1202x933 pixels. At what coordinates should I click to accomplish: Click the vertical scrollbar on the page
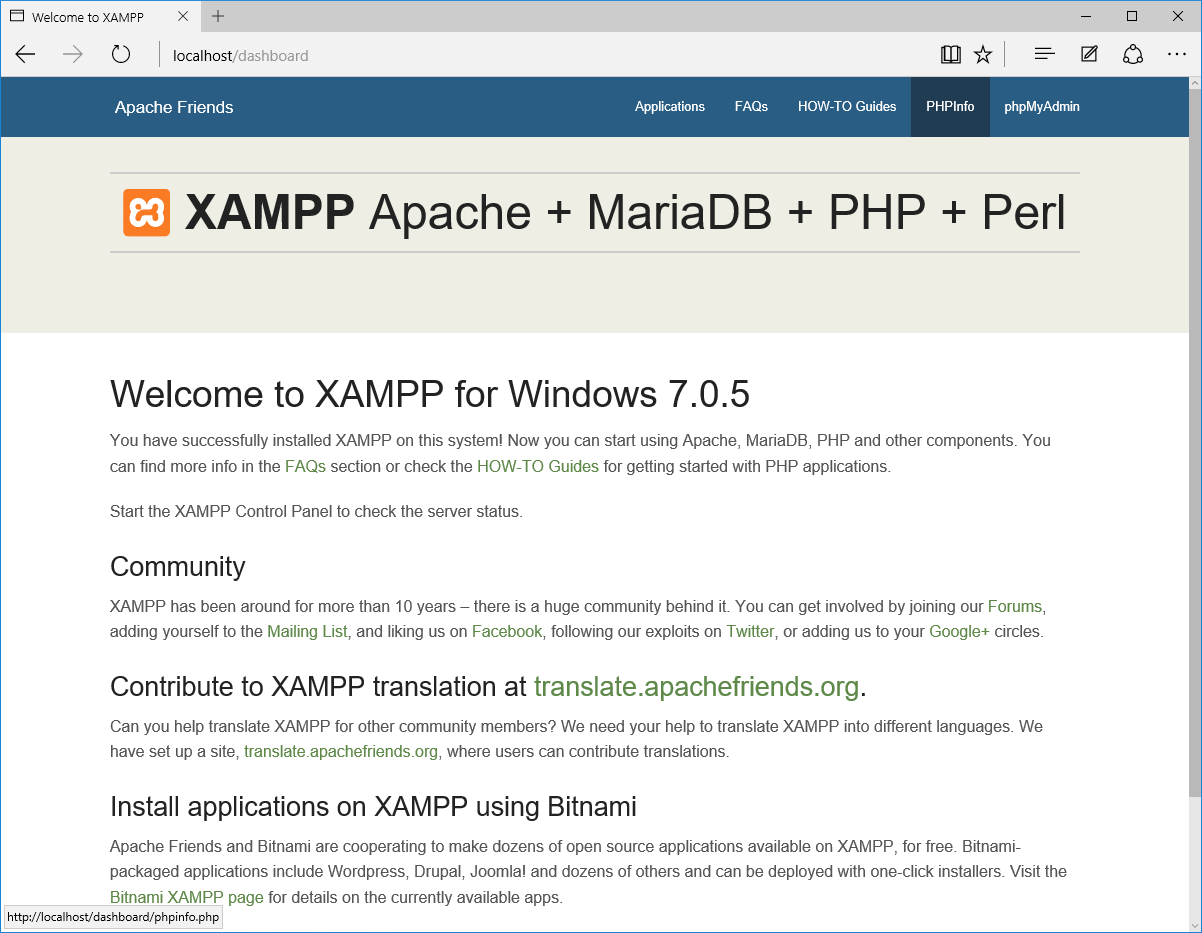(1194, 440)
